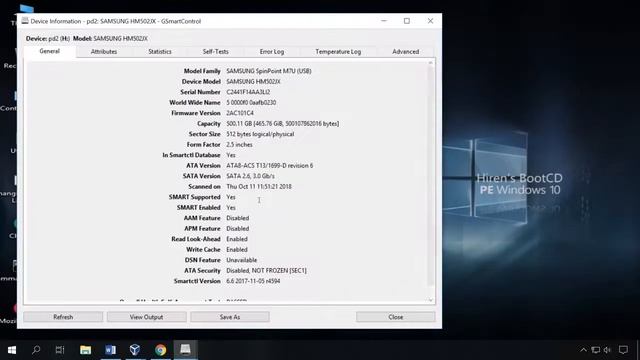Click the '512 bytes logical/physical' value

pos(260,134)
